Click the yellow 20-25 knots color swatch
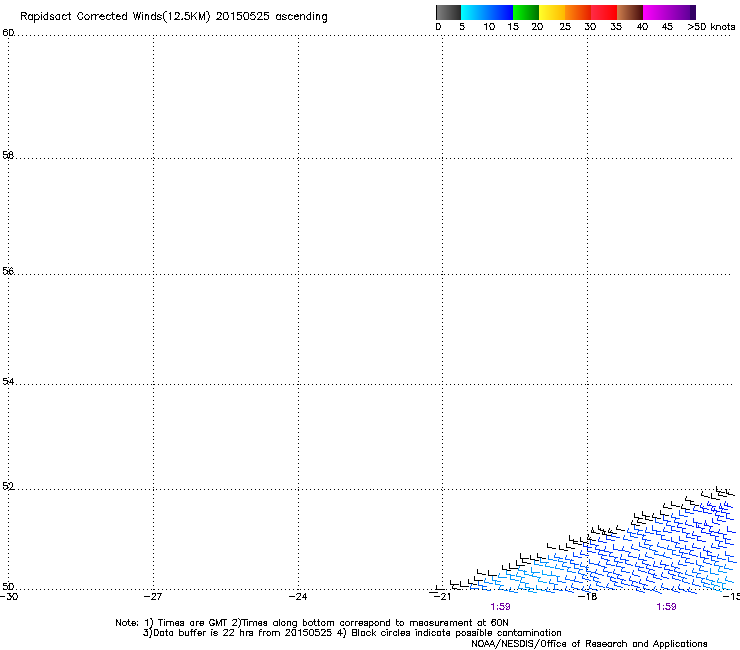 tap(552, 12)
